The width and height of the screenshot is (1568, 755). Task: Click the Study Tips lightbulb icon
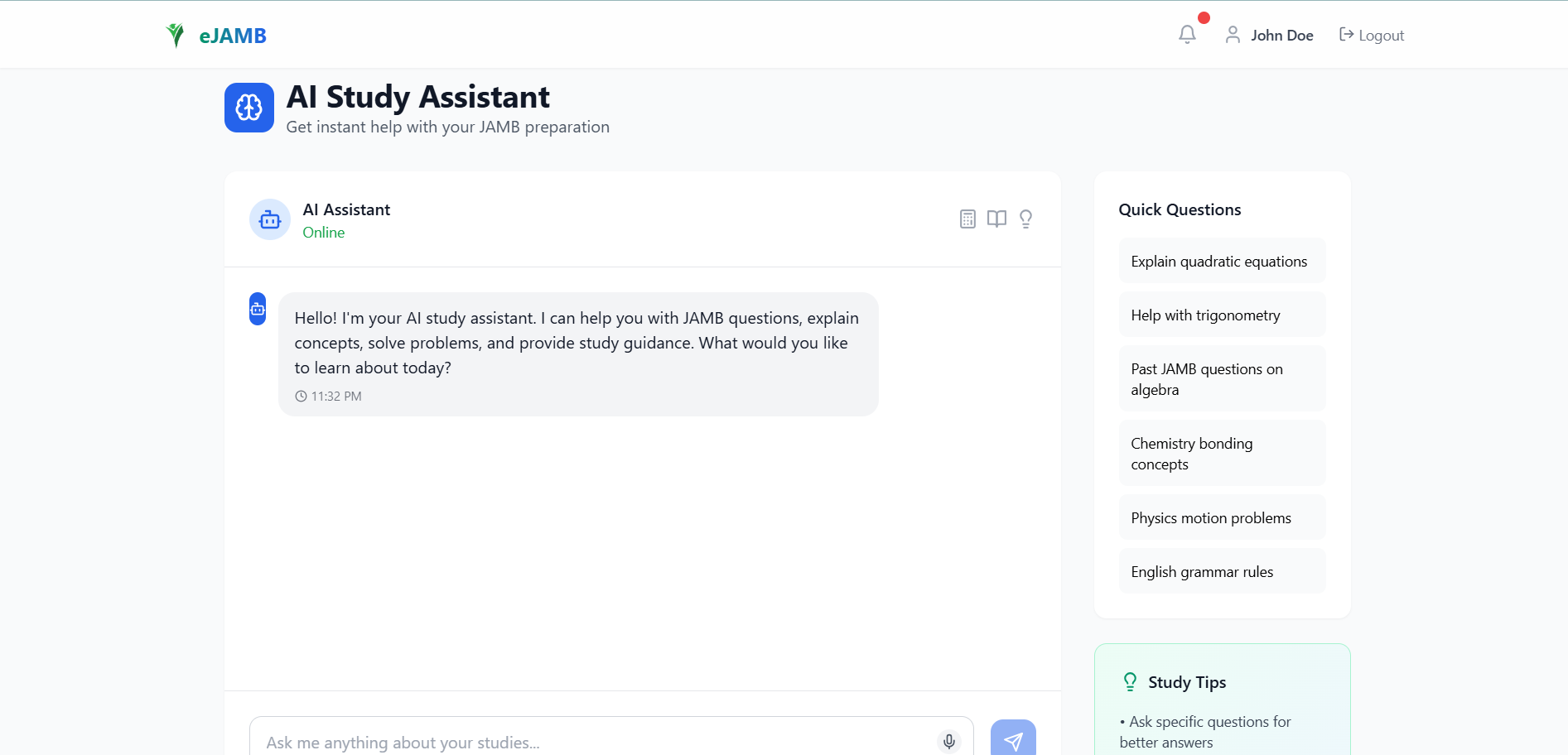pos(1130,682)
